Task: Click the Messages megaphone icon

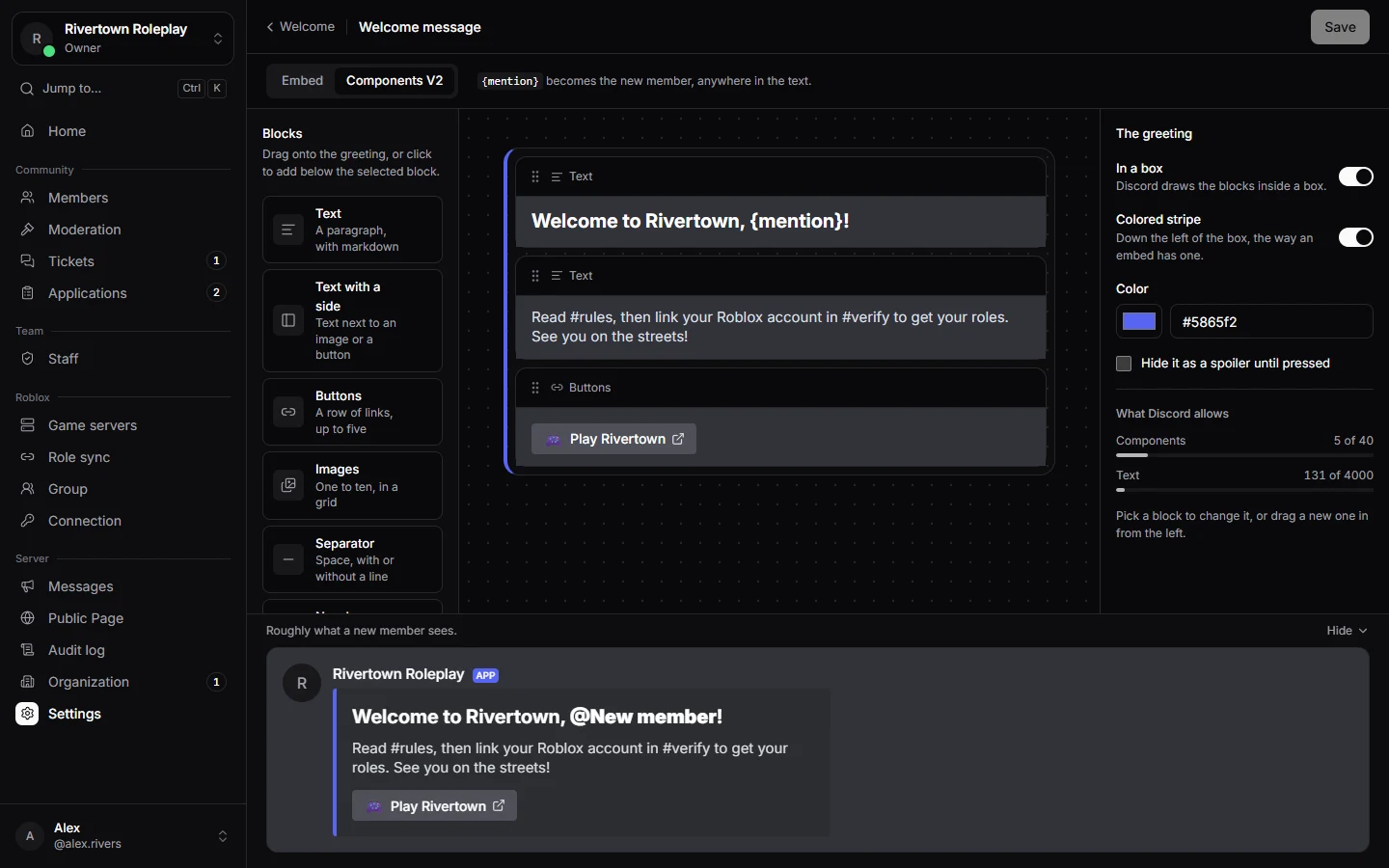Action: click(28, 586)
